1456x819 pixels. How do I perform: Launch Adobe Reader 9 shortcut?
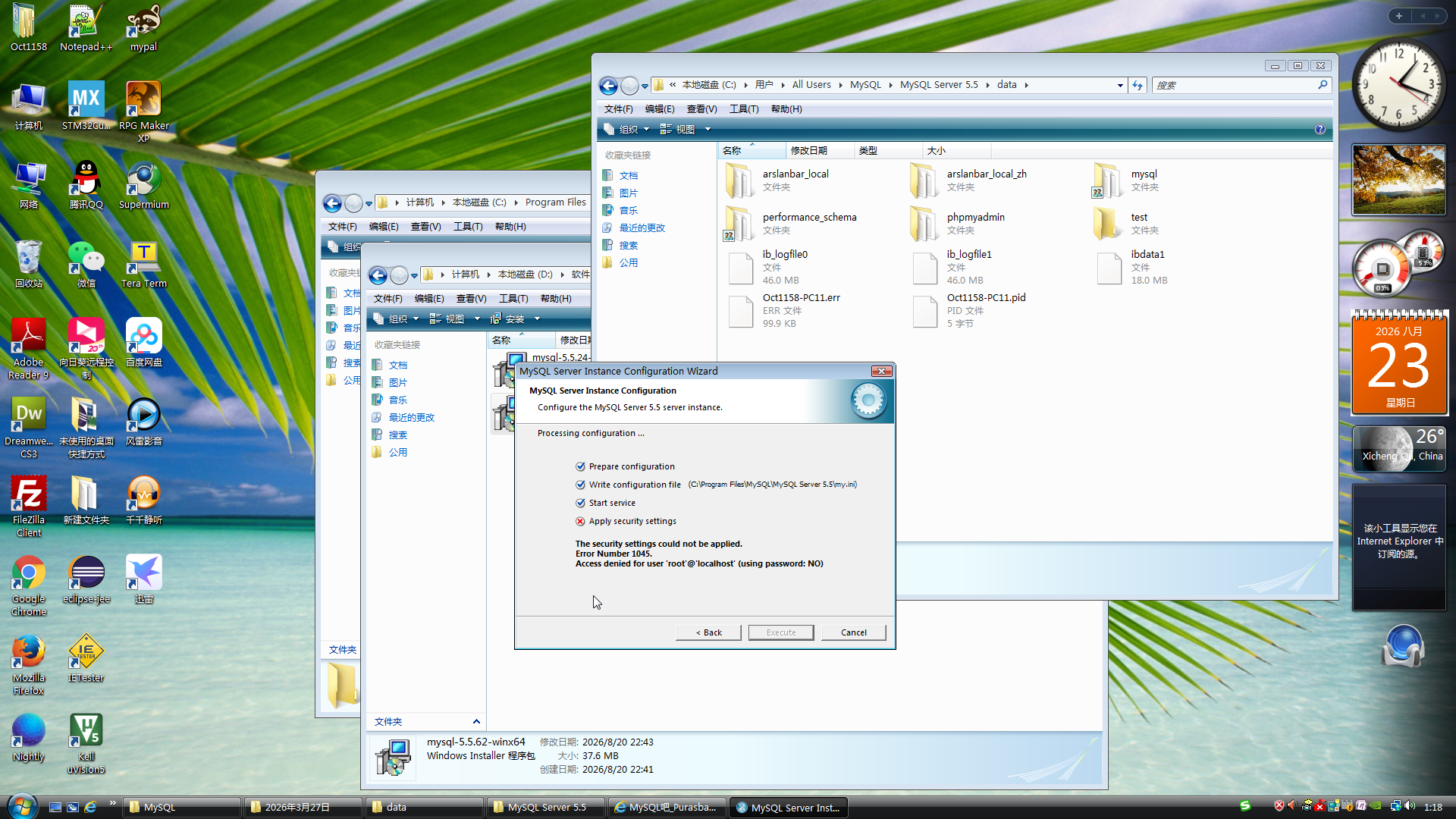[29, 349]
